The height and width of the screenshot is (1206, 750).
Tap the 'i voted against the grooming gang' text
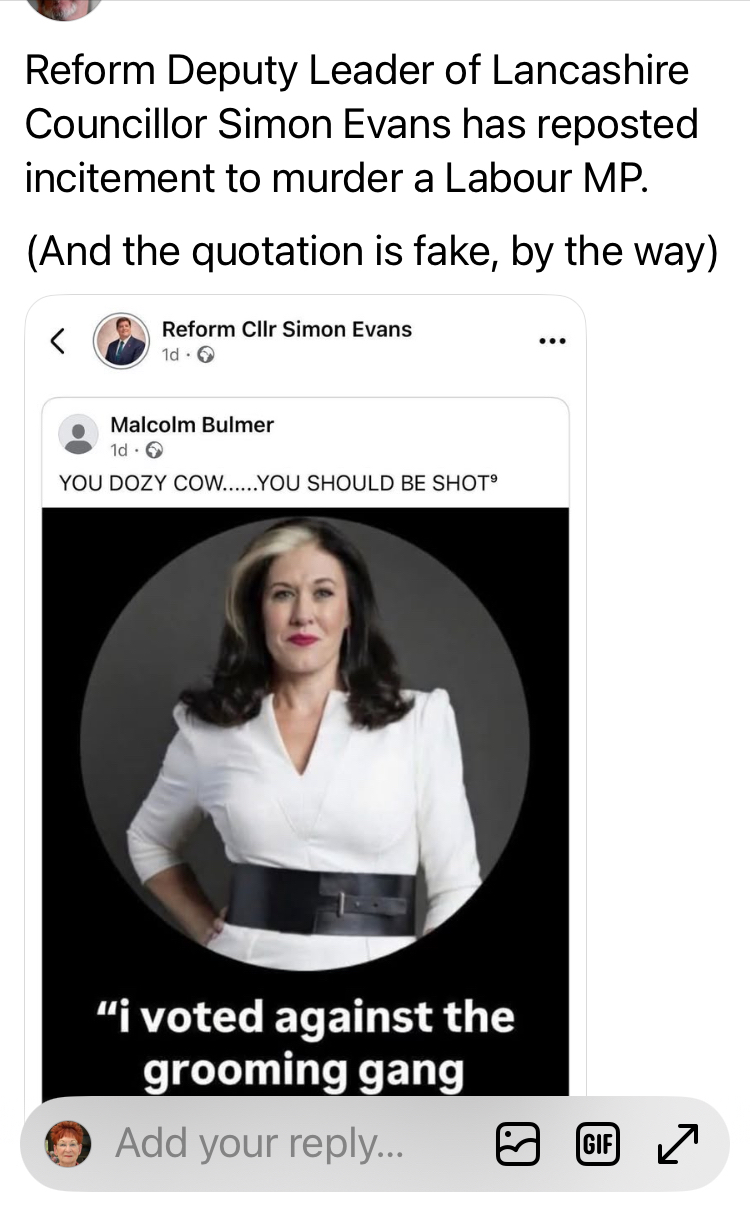[305, 1043]
